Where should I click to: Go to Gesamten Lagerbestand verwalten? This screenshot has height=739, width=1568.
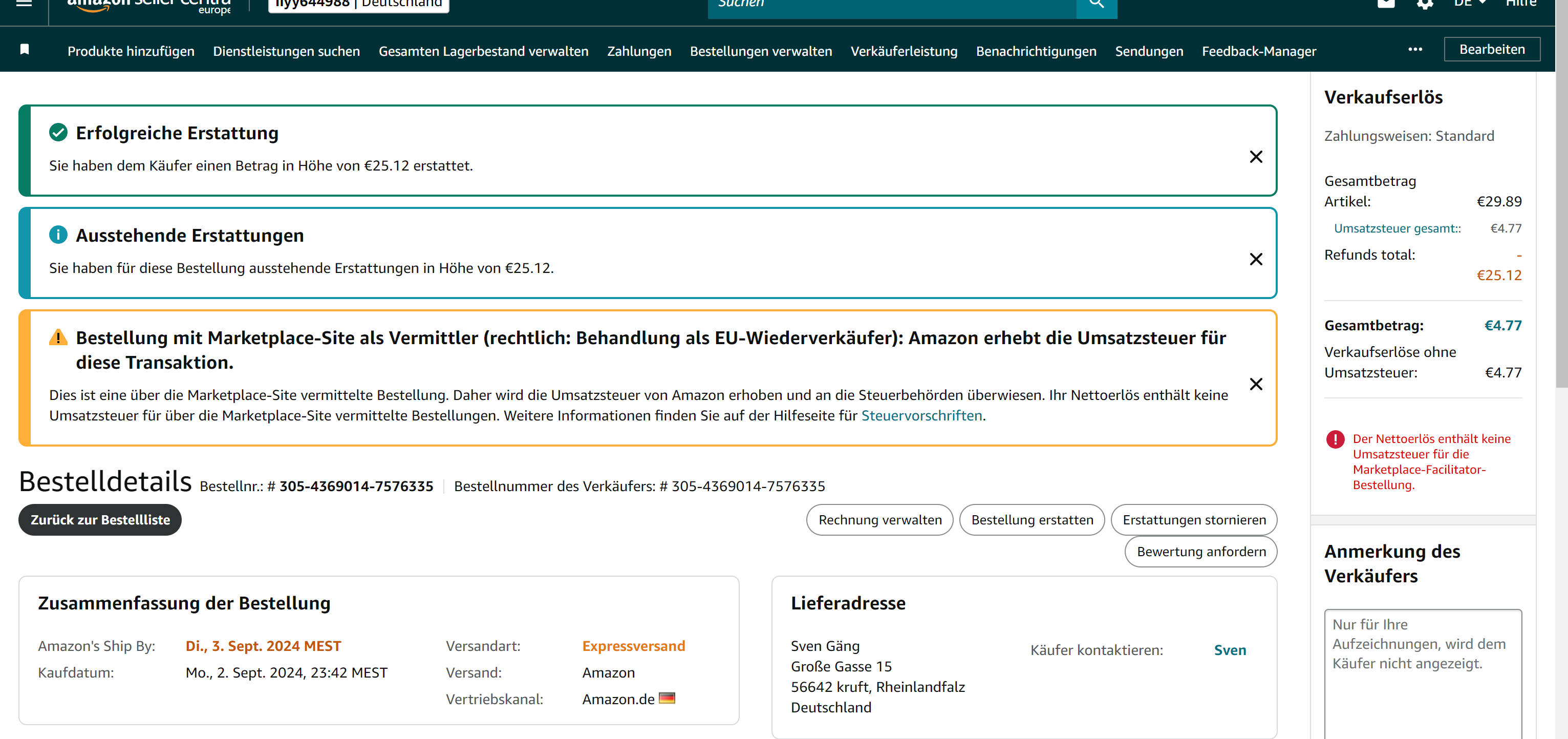pyautogui.click(x=483, y=51)
